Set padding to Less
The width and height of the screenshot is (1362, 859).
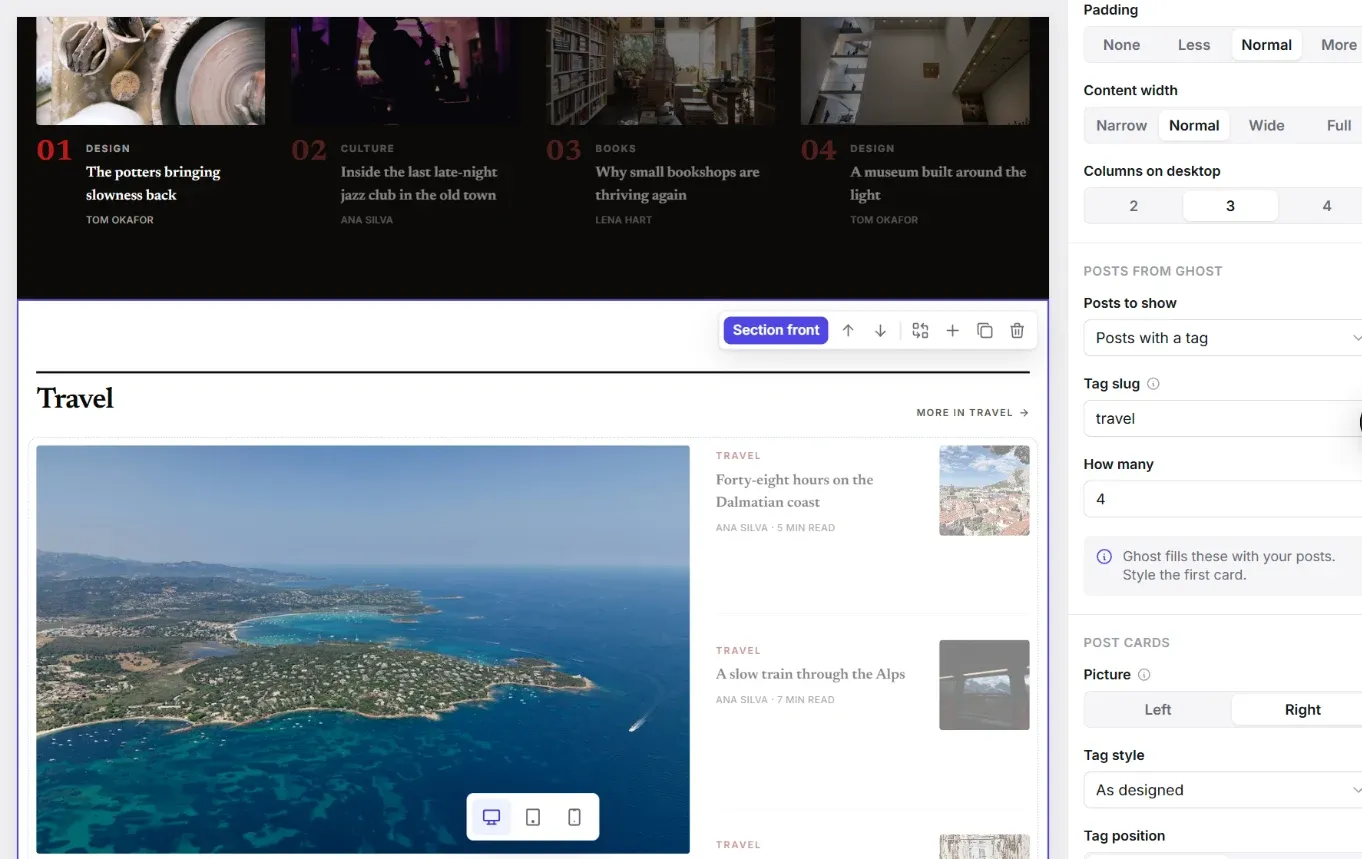[x=1194, y=45]
